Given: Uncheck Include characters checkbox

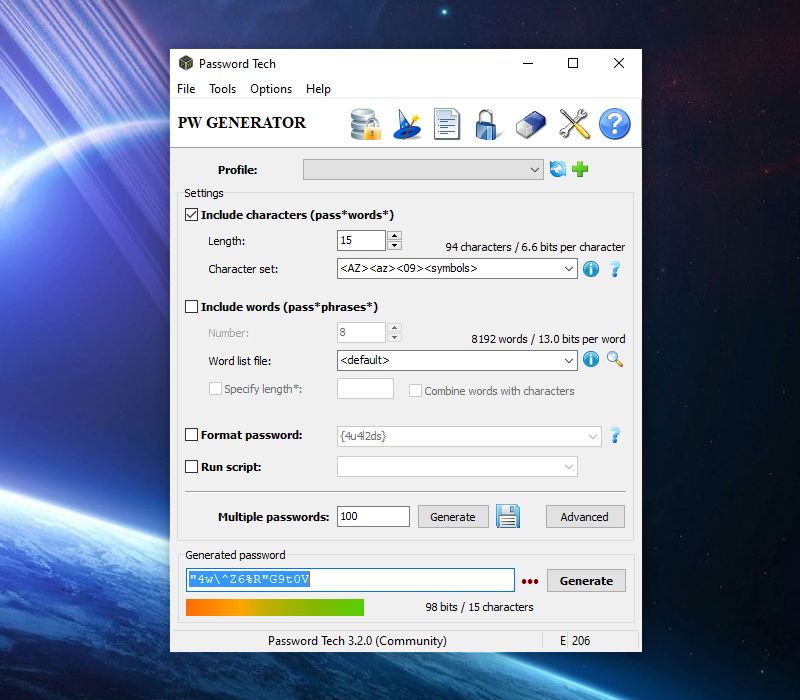Looking at the screenshot, I should click(191, 215).
